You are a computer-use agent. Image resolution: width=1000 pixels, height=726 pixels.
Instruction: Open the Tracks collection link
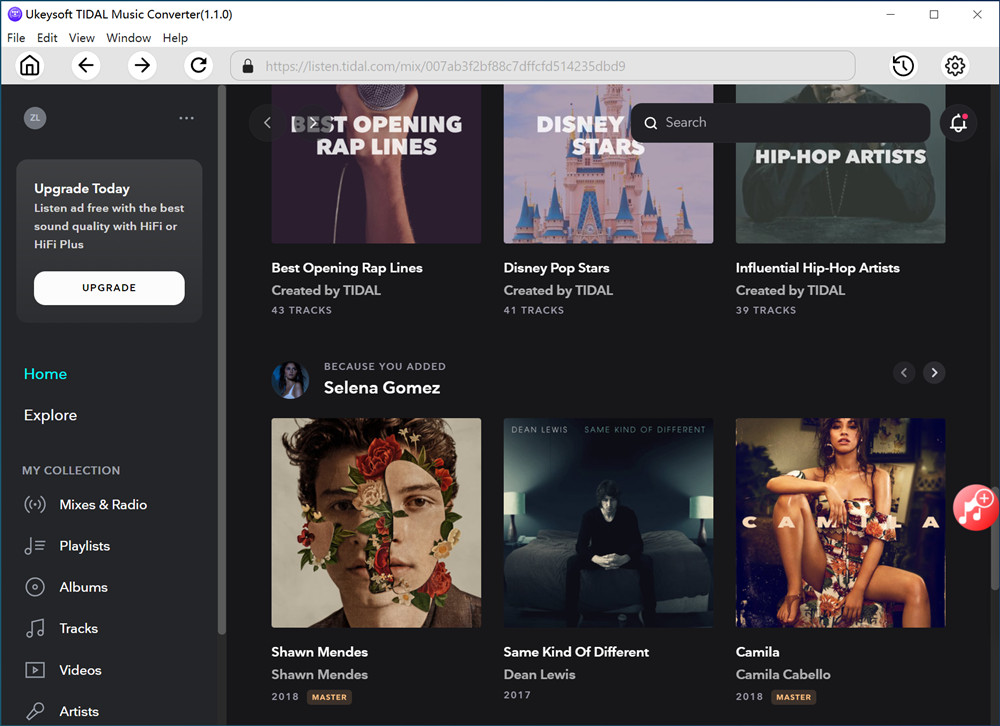tap(78, 628)
